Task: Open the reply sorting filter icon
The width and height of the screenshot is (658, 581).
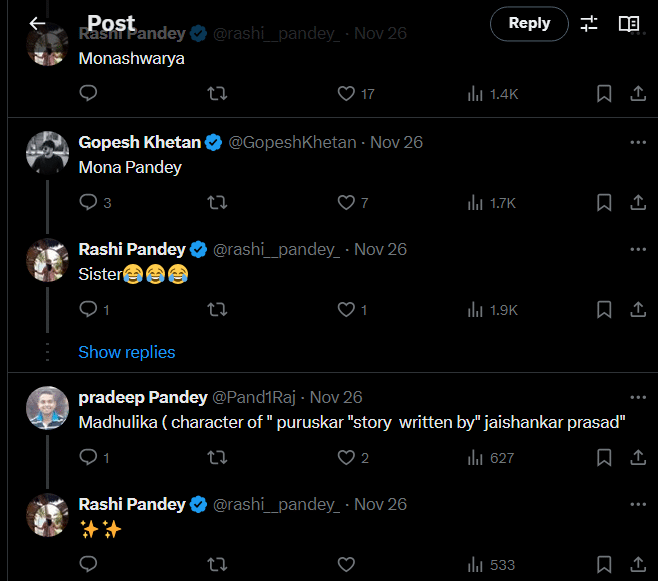Action: 589,23
